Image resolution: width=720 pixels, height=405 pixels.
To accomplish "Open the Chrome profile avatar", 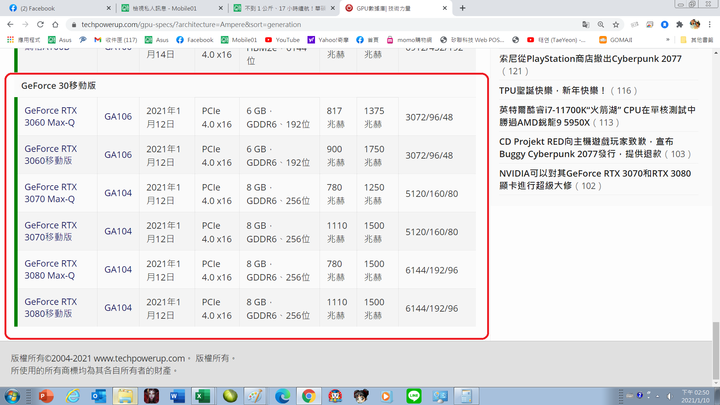I will [x=695, y=24].
